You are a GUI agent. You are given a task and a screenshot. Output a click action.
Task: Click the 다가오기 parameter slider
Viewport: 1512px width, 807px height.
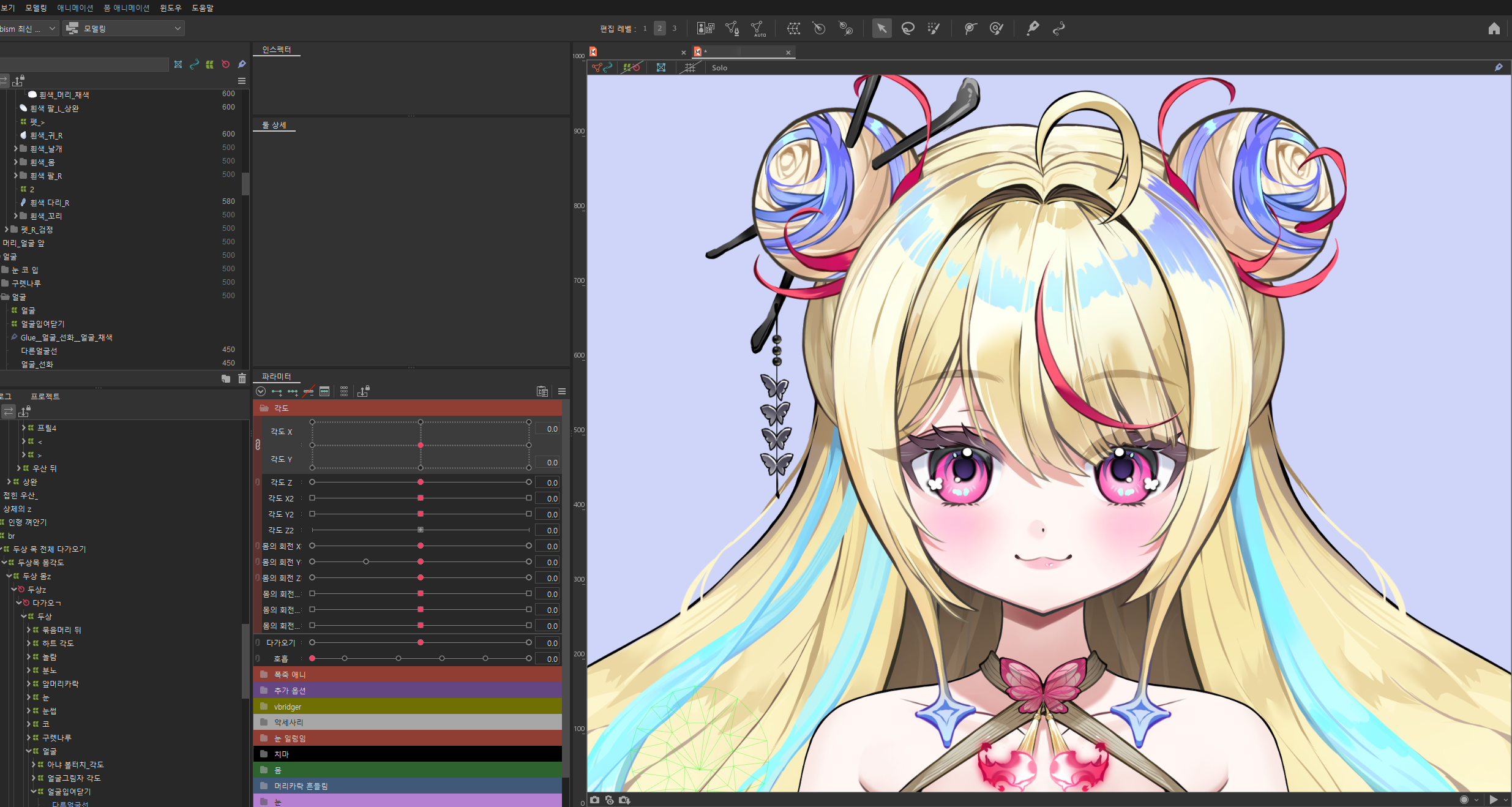pyautogui.click(x=421, y=643)
